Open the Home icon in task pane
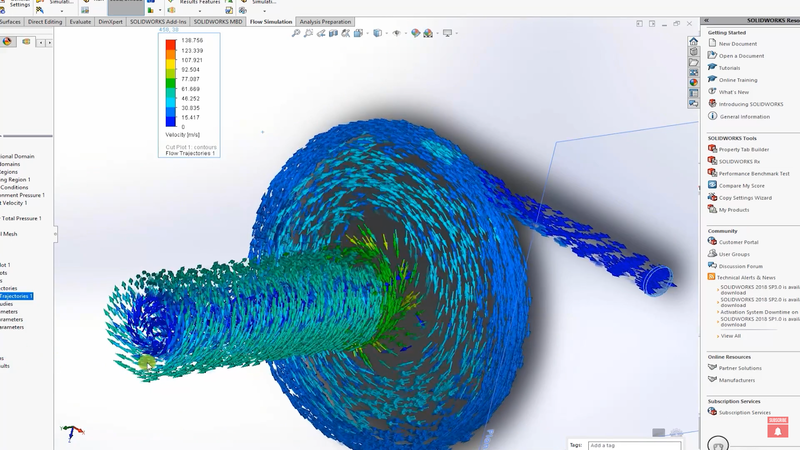 pos(693,41)
